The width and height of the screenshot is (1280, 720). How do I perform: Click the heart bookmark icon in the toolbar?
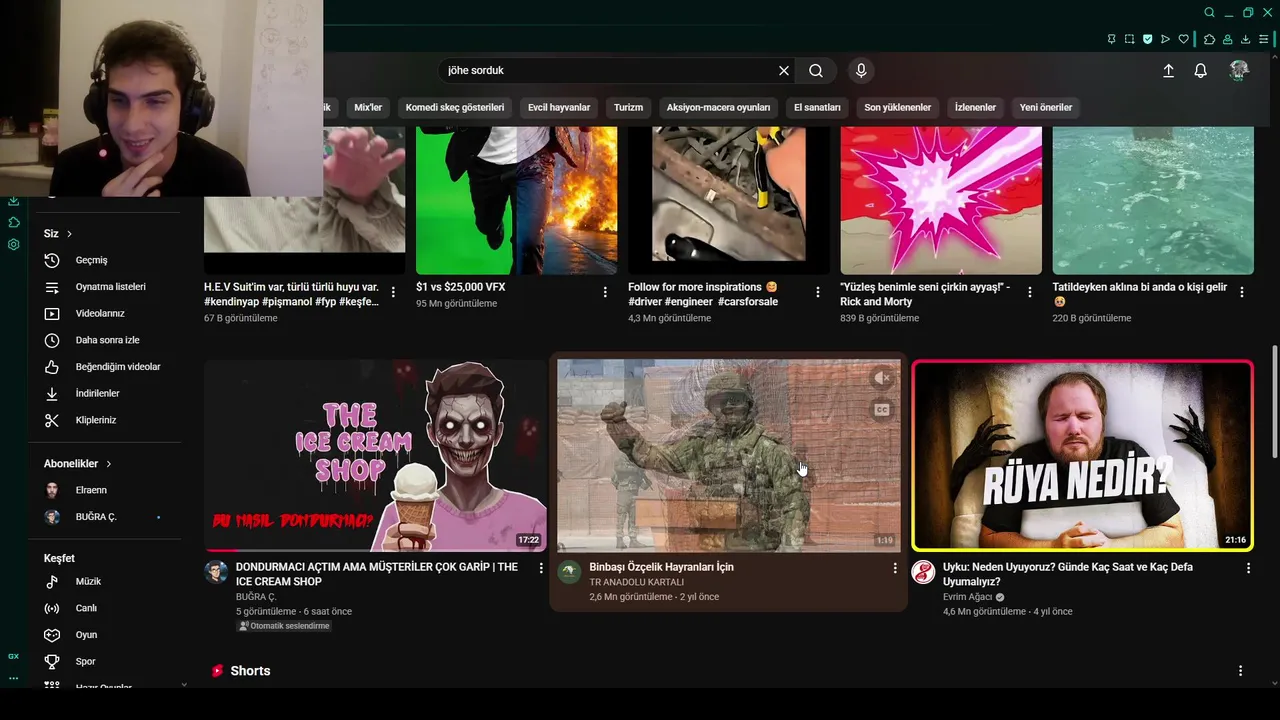[x=1183, y=39]
